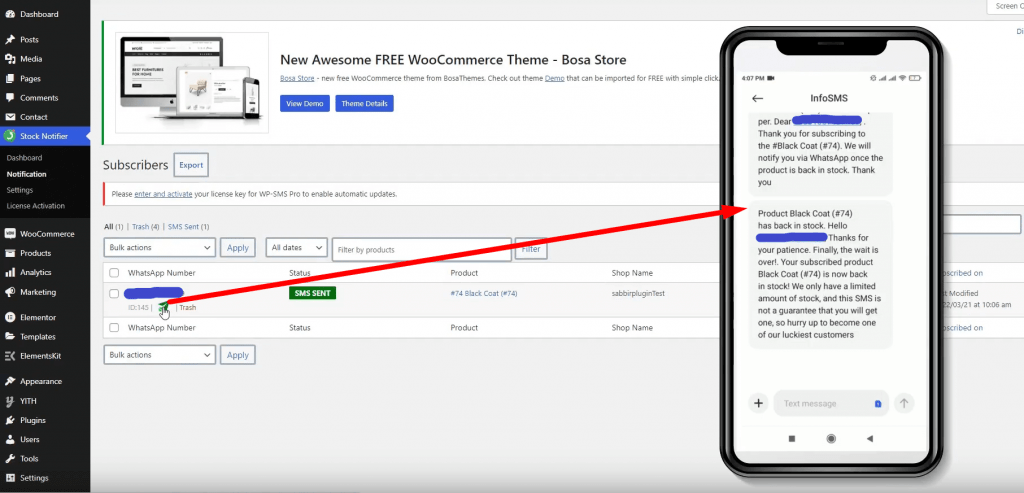This screenshot has height=493, width=1024.
Task: Tap the phone's square recents button
Action: (x=792, y=439)
